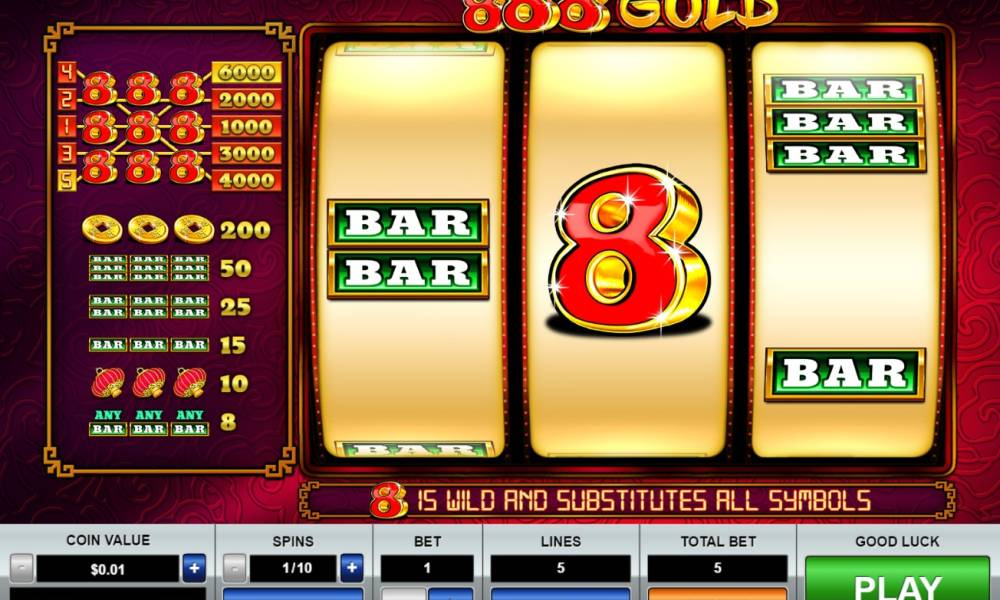This screenshot has width=1000, height=600.
Task: Click the spins 1/10 display
Action: point(293,568)
